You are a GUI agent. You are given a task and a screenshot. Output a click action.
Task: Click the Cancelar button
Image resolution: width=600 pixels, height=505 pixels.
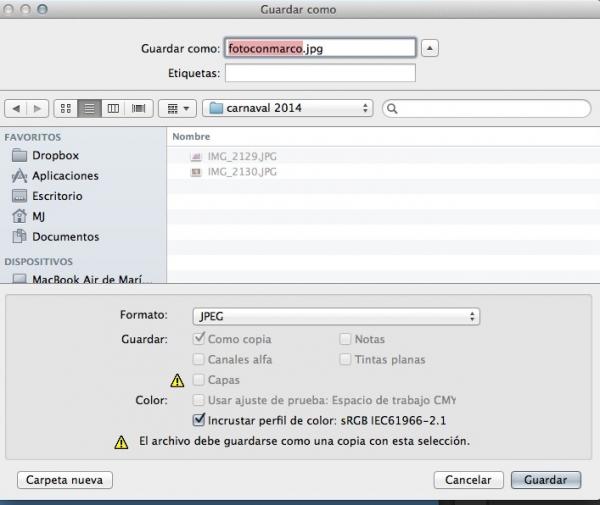pos(468,480)
